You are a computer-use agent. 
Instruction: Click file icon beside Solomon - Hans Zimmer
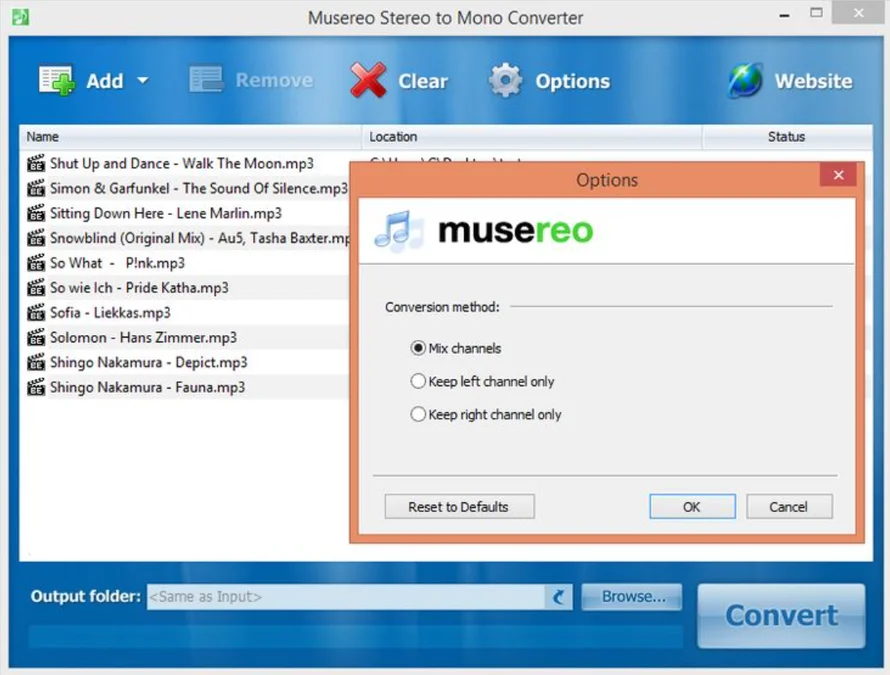[x=36, y=338]
